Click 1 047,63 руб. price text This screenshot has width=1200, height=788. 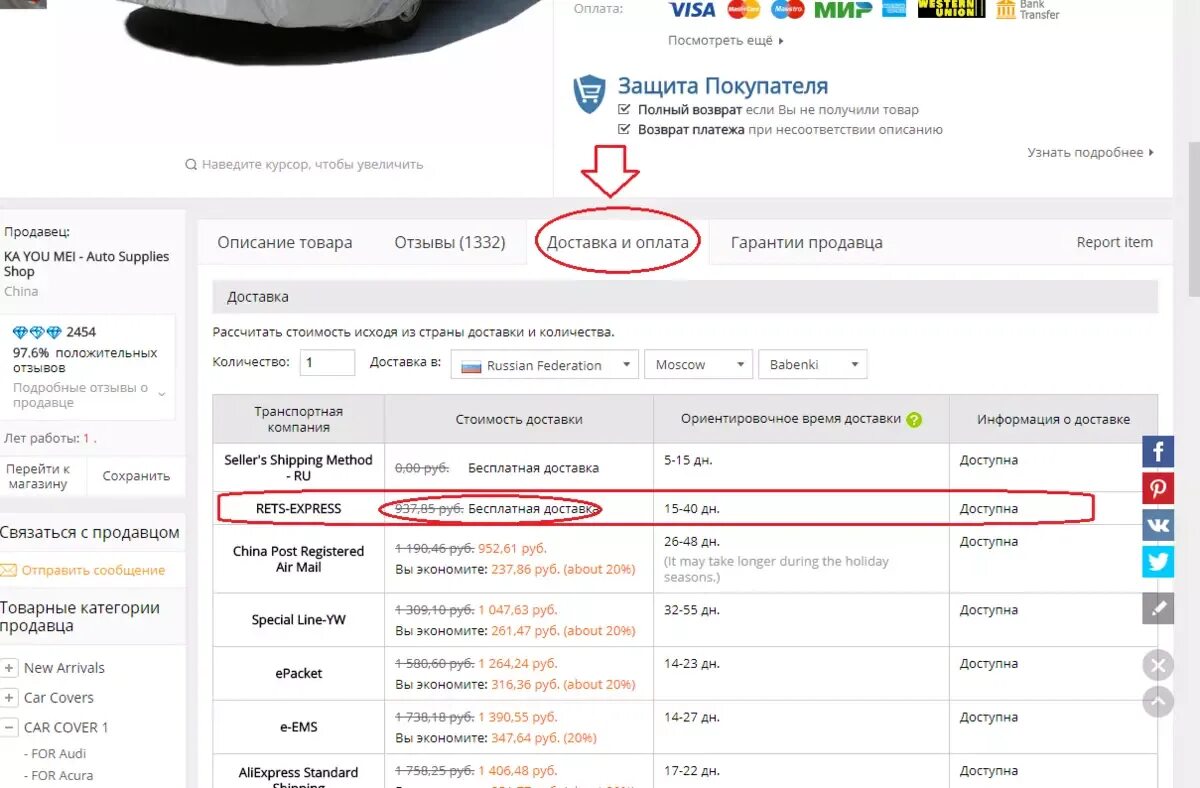pos(517,610)
